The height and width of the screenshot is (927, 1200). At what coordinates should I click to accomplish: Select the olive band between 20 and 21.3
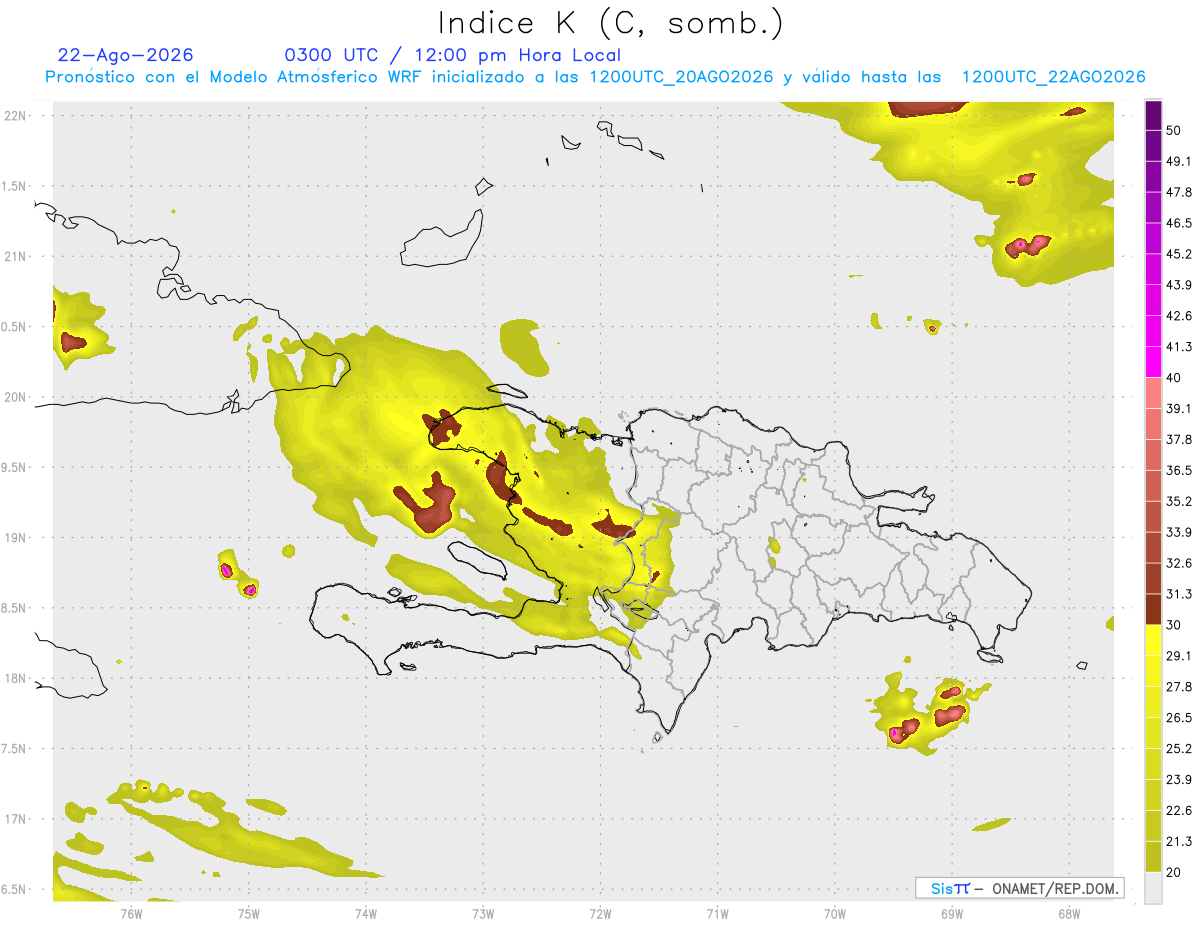click(x=1153, y=856)
